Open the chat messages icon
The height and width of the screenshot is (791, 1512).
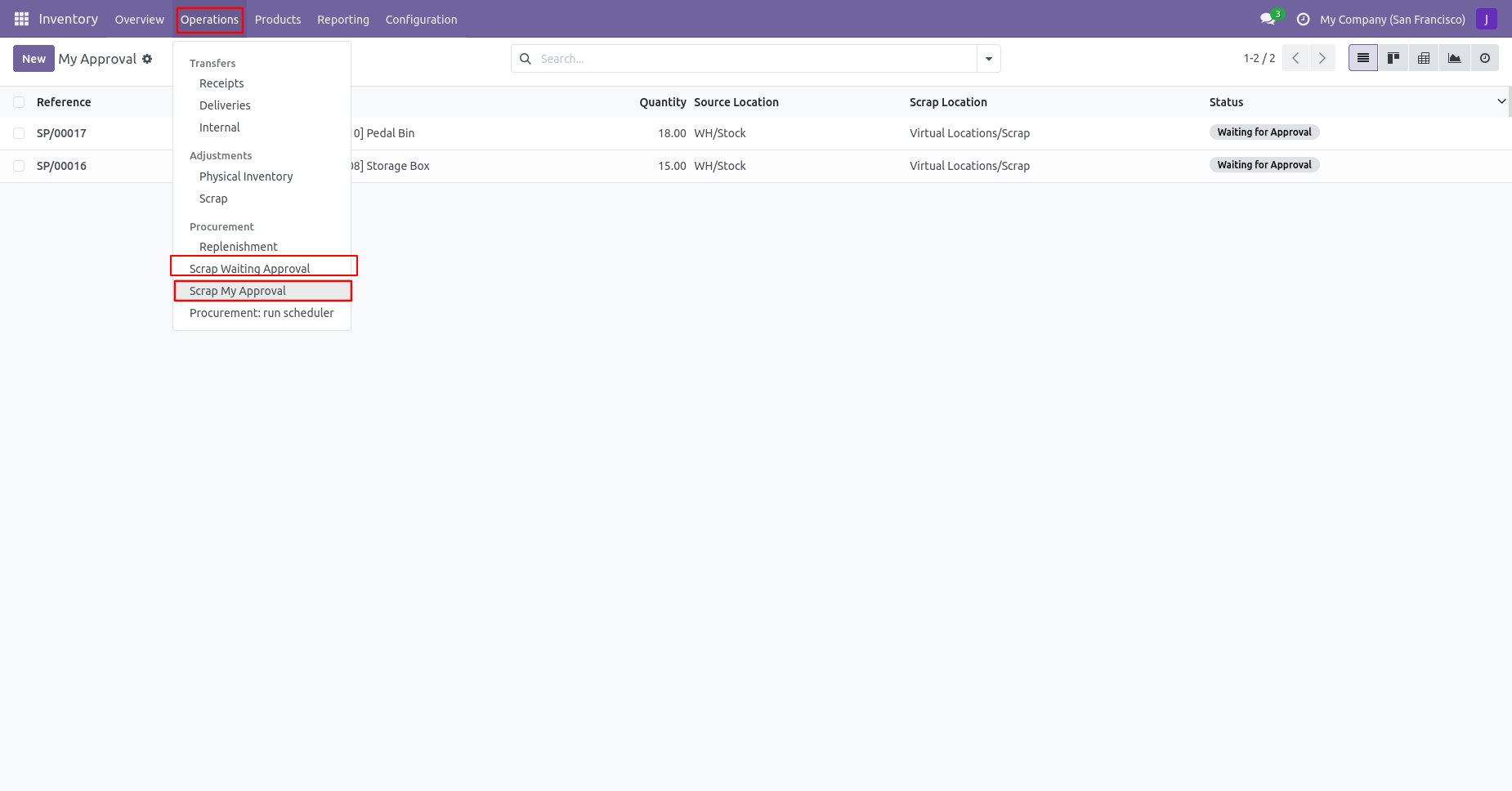[x=1268, y=19]
